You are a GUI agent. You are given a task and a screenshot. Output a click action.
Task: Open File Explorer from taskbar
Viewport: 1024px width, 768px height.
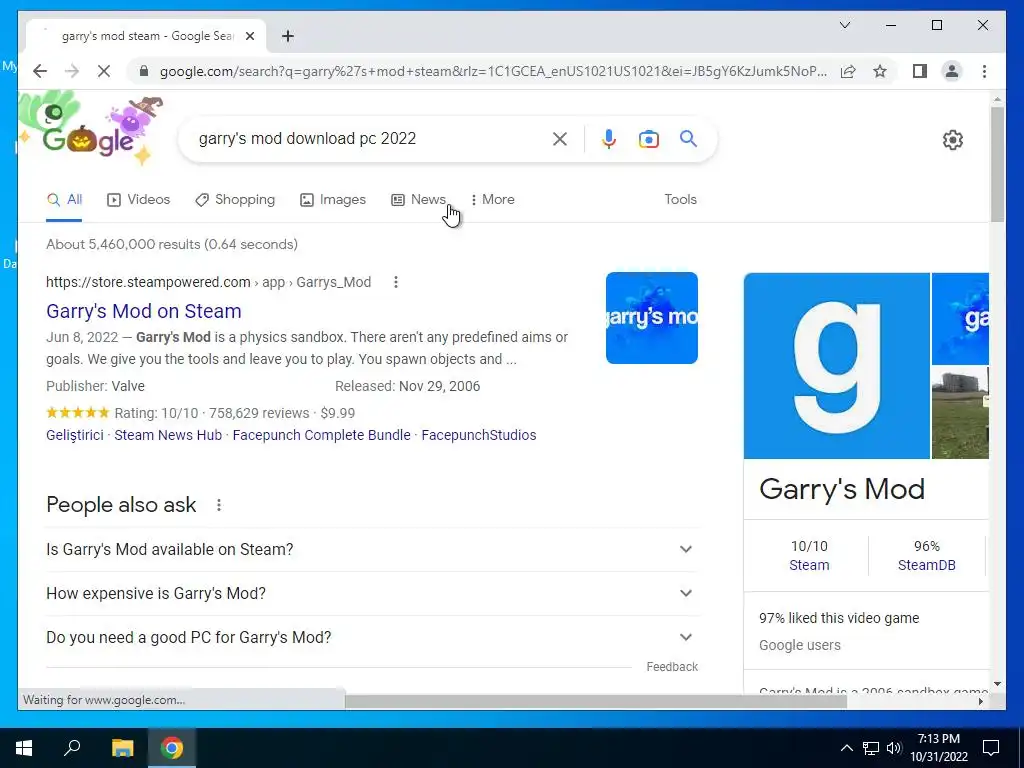tap(122, 748)
